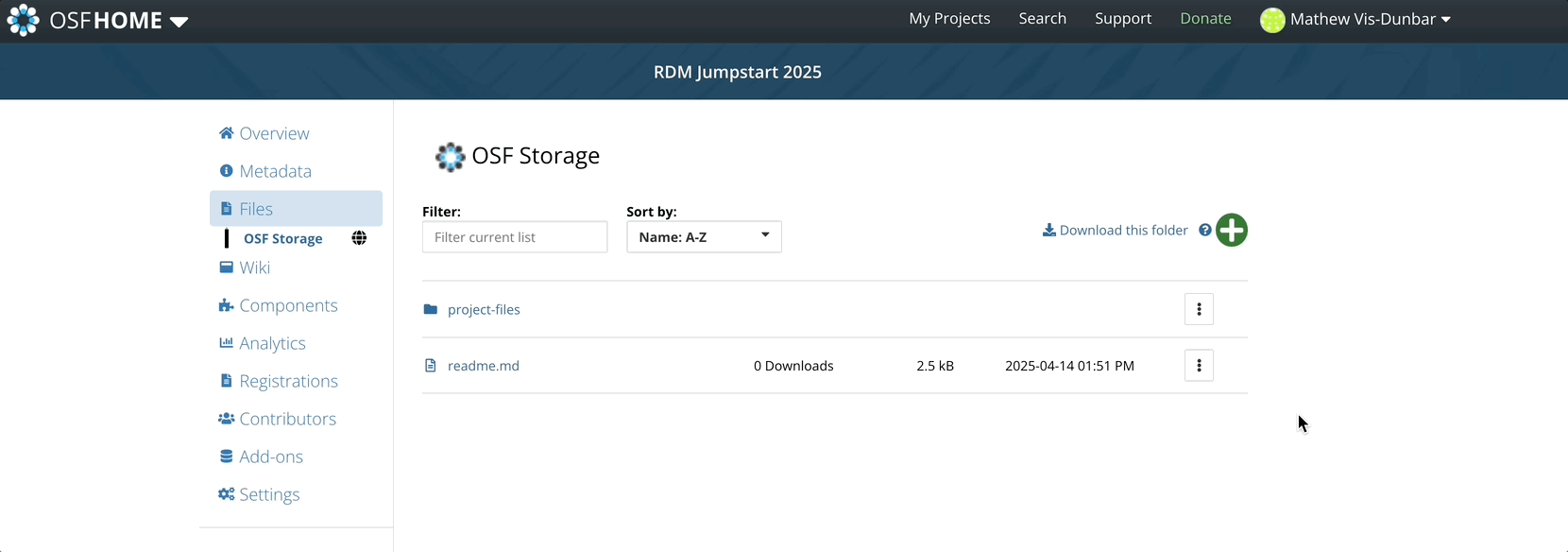Viewport: 1568px width, 552px height.
Task: Expand the OSF HOME navigation dropdown arrow
Action: [x=179, y=22]
